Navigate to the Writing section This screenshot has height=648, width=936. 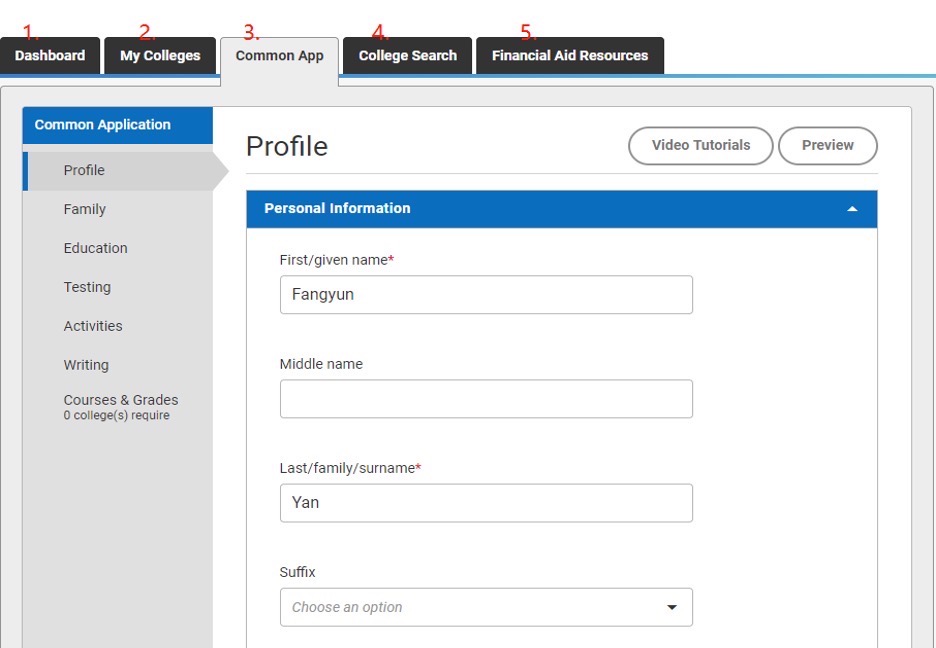pos(86,365)
